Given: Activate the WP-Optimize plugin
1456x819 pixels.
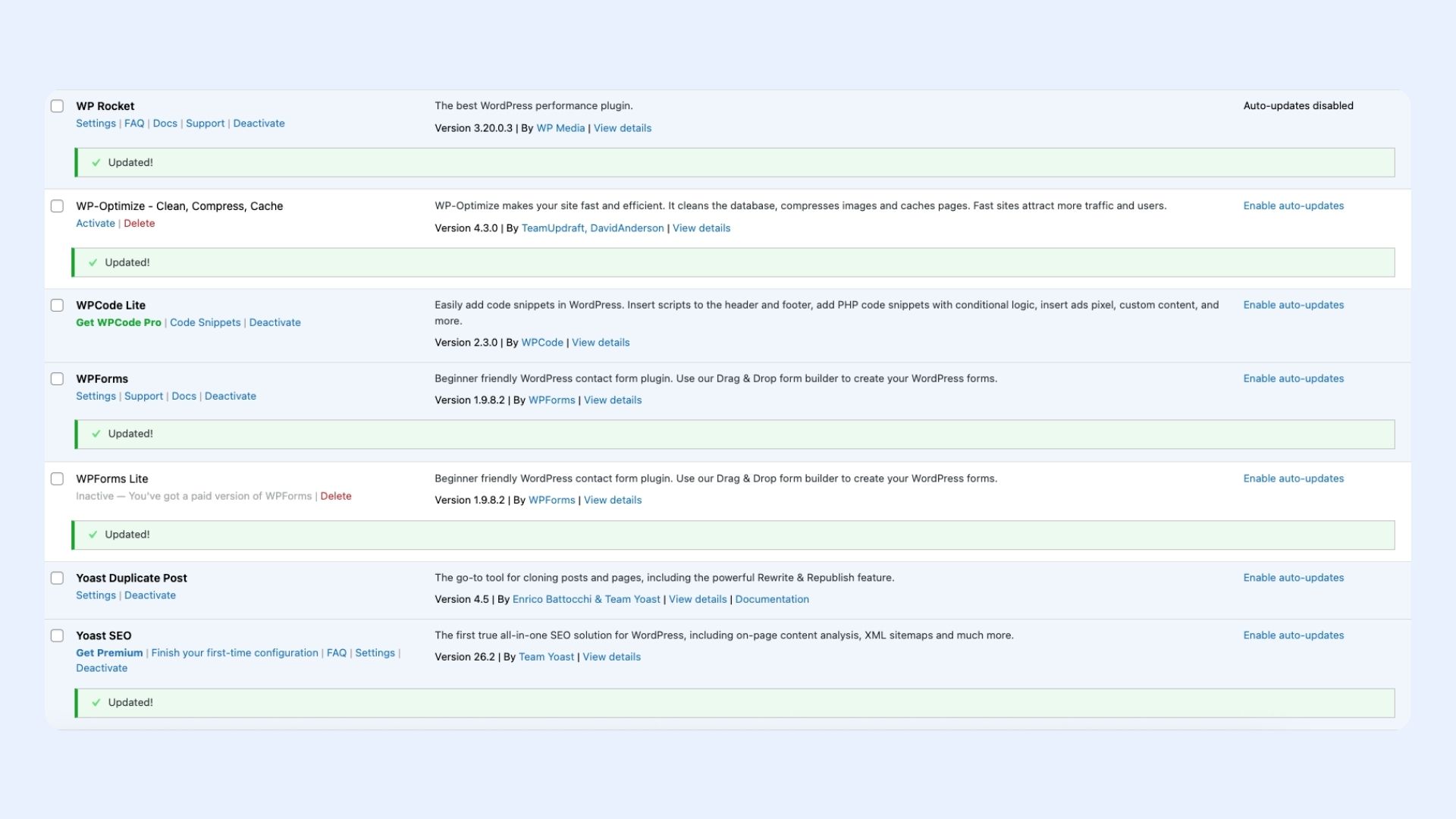Looking at the screenshot, I should pyautogui.click(x=95, y=223).
